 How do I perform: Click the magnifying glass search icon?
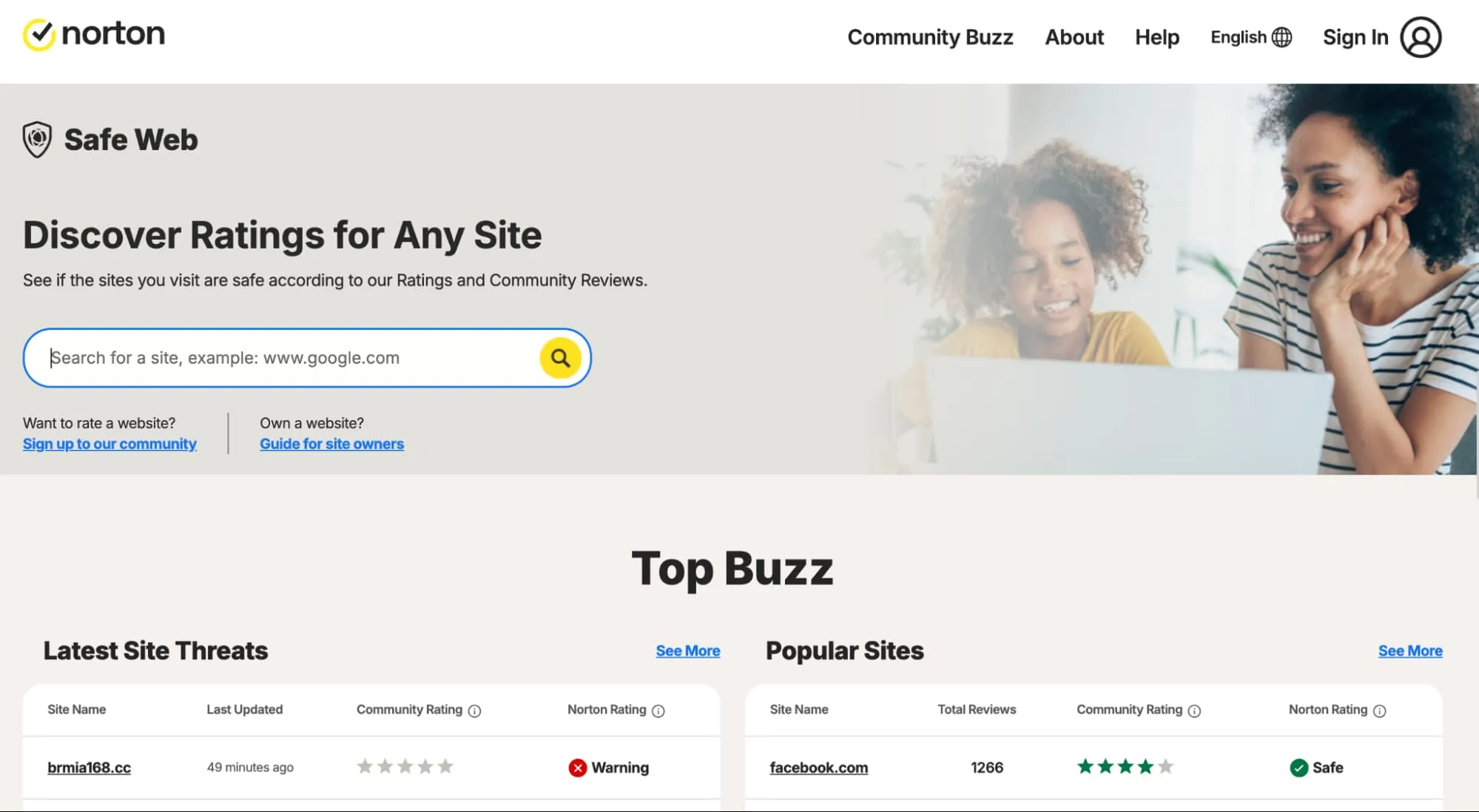coord(560,358)
